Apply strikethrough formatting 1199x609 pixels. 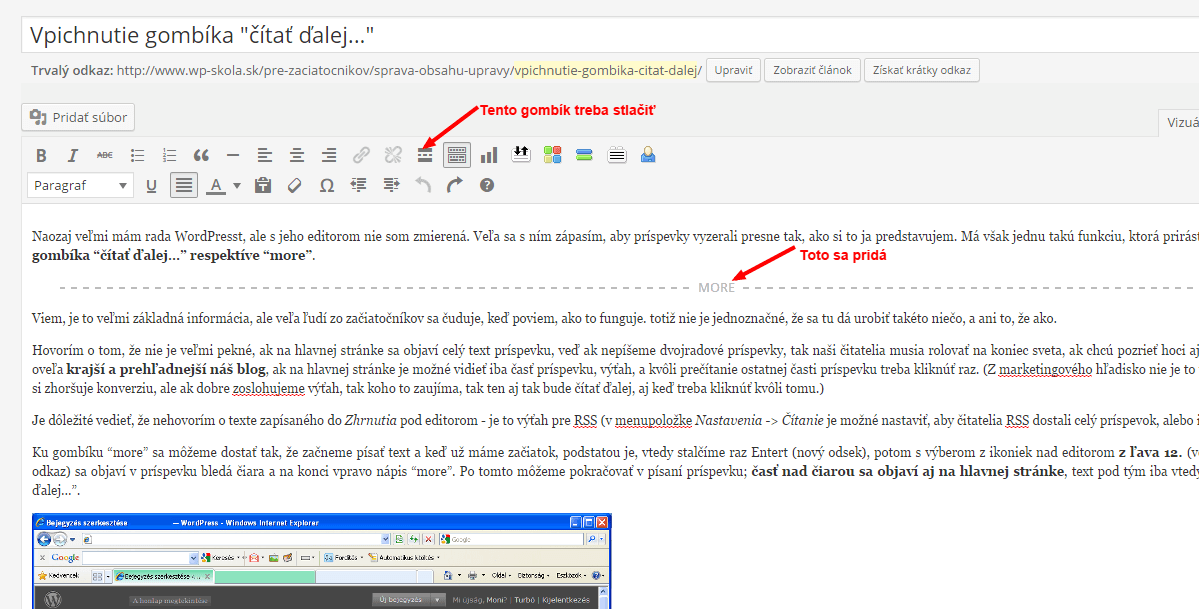(x=105, y=156)
